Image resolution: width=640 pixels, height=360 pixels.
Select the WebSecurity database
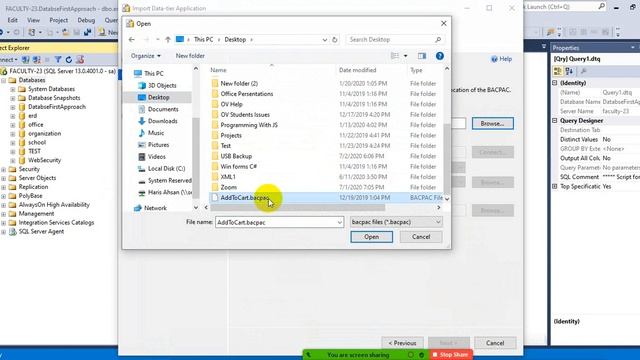[44, 160]
